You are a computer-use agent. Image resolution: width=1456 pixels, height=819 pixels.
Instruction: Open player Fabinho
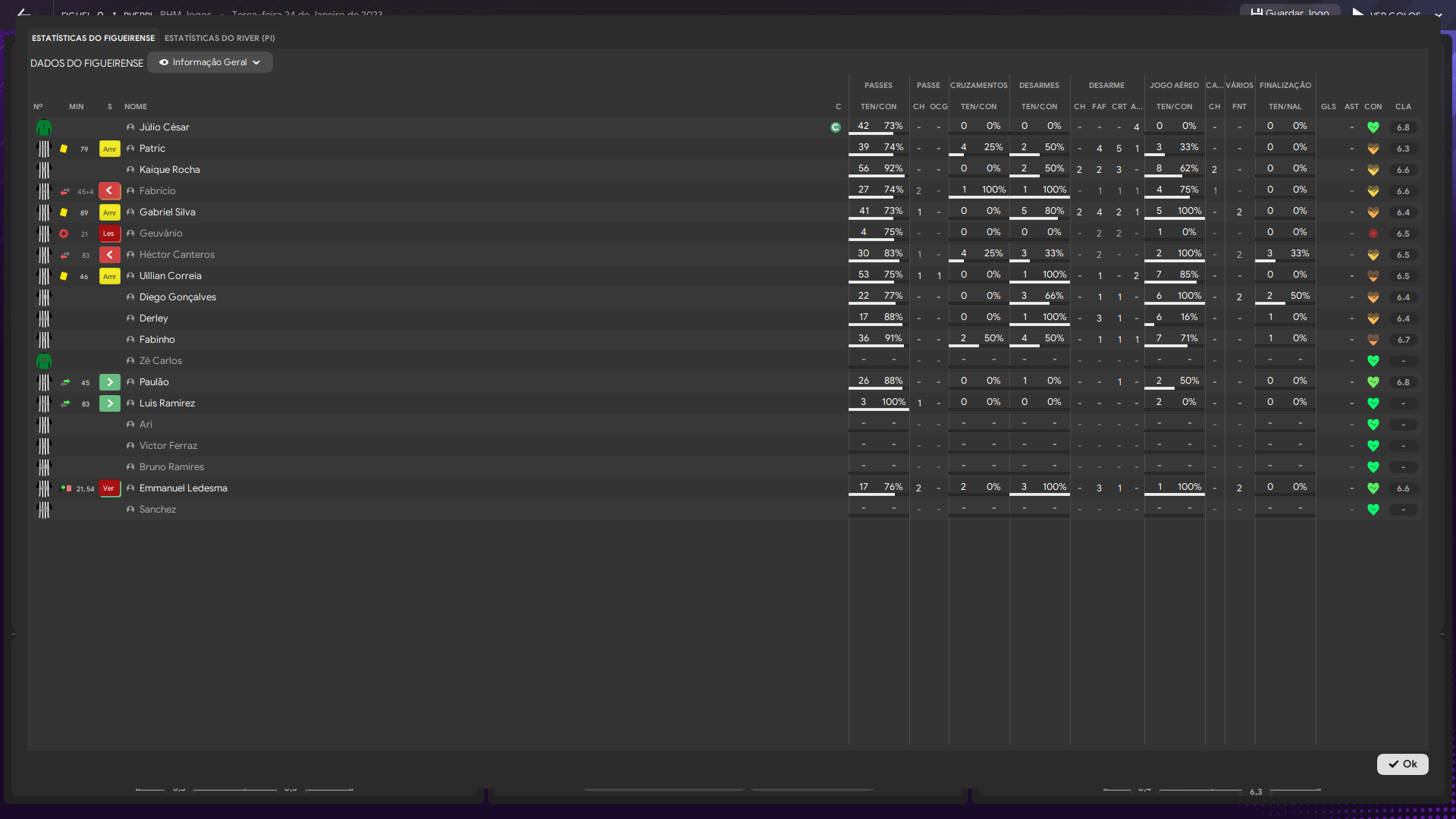(157, 340)
